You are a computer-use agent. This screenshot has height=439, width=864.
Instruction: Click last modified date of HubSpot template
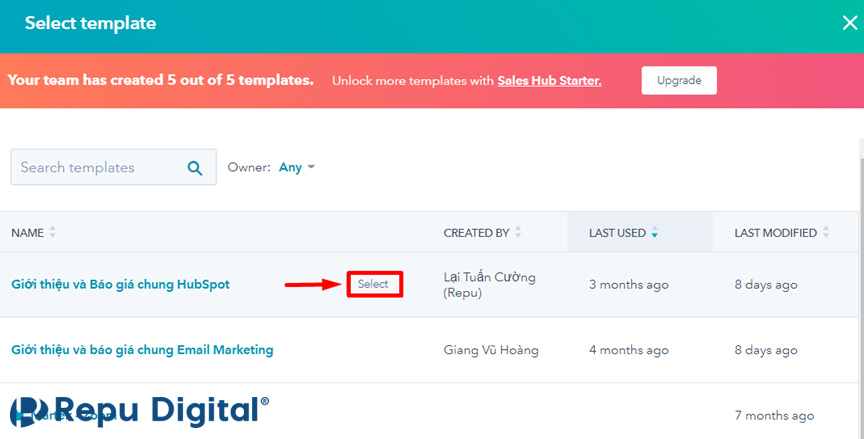click(x=765, y=285)
